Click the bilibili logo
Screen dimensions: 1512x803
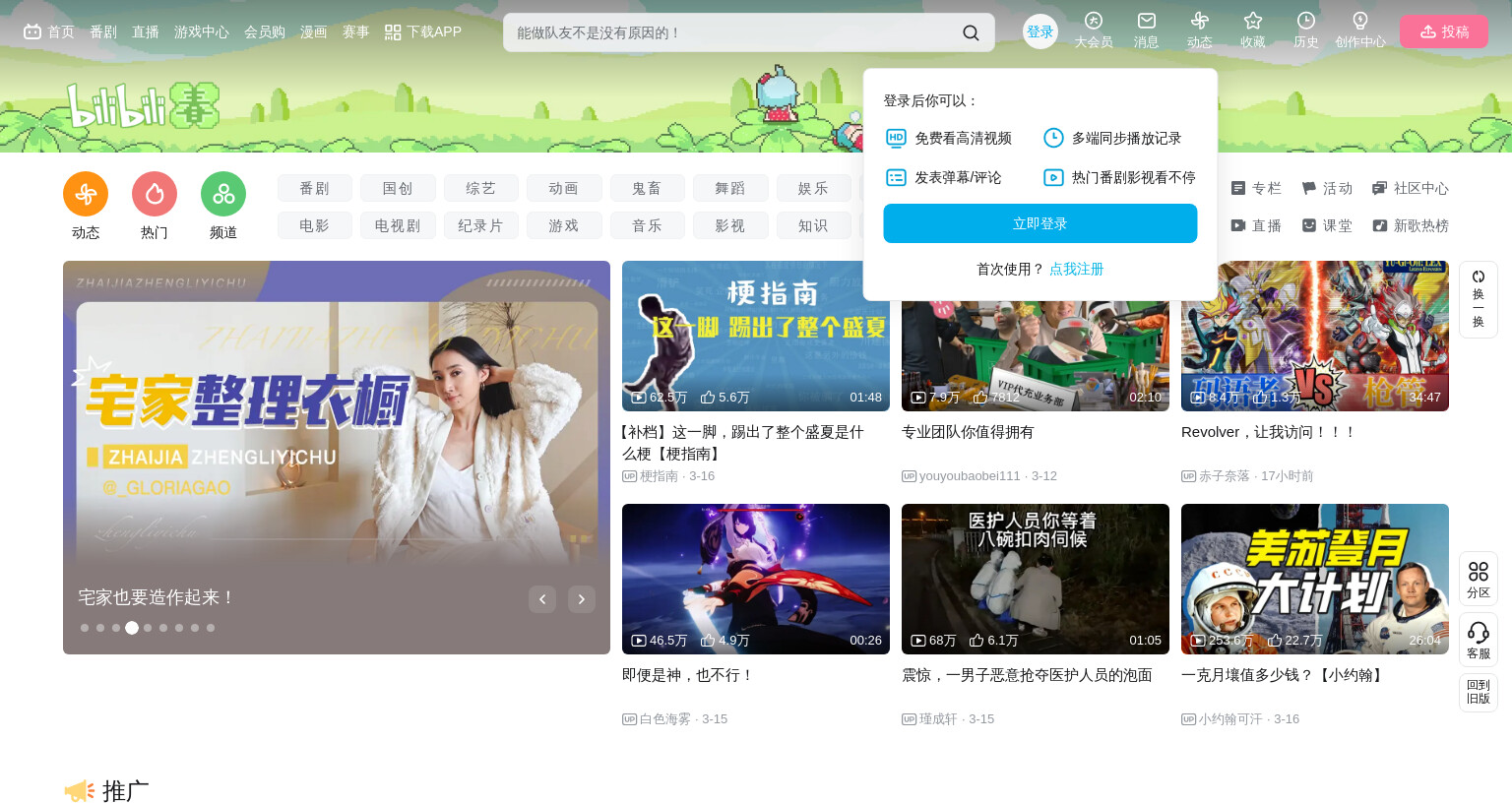pyautogui.click(x=143, y=105)
